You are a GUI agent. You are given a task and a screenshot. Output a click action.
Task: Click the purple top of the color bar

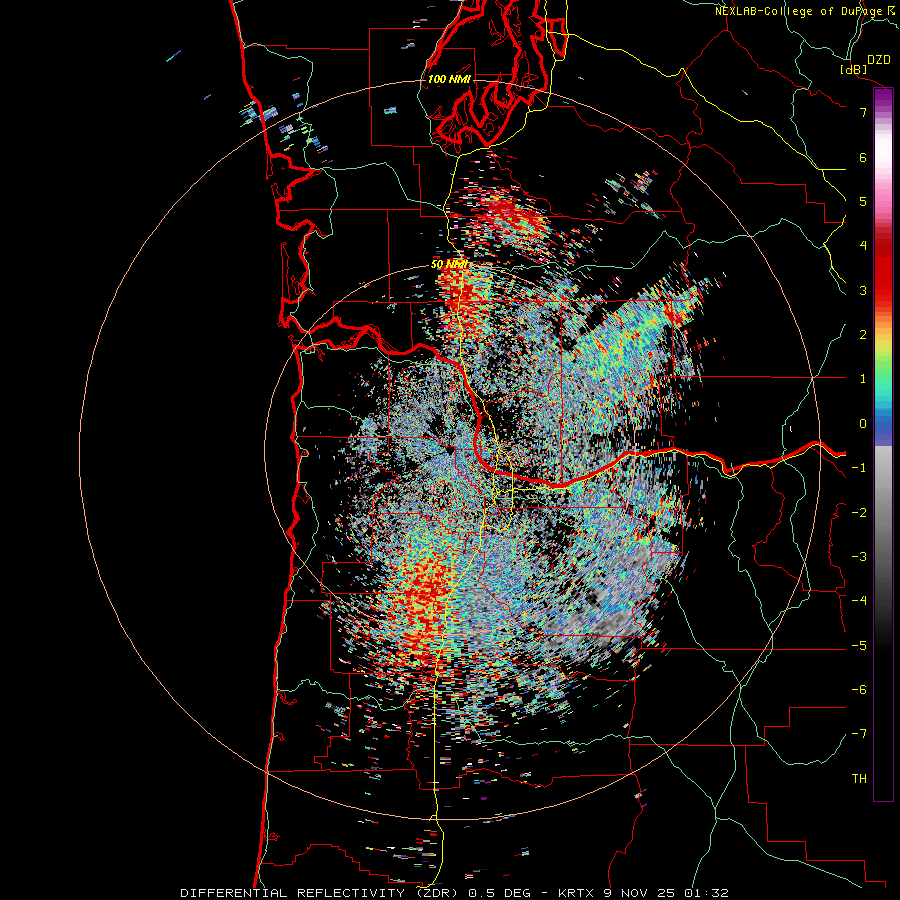click(x=883, y=98)
